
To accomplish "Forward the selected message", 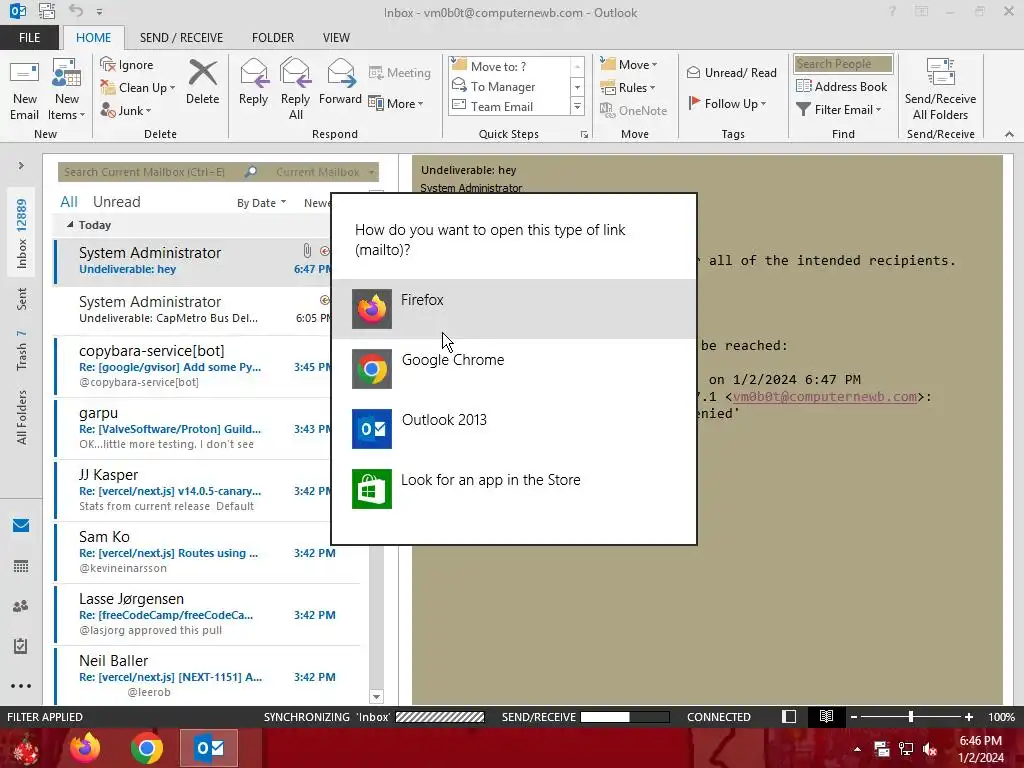I will (x=340, y=83).
